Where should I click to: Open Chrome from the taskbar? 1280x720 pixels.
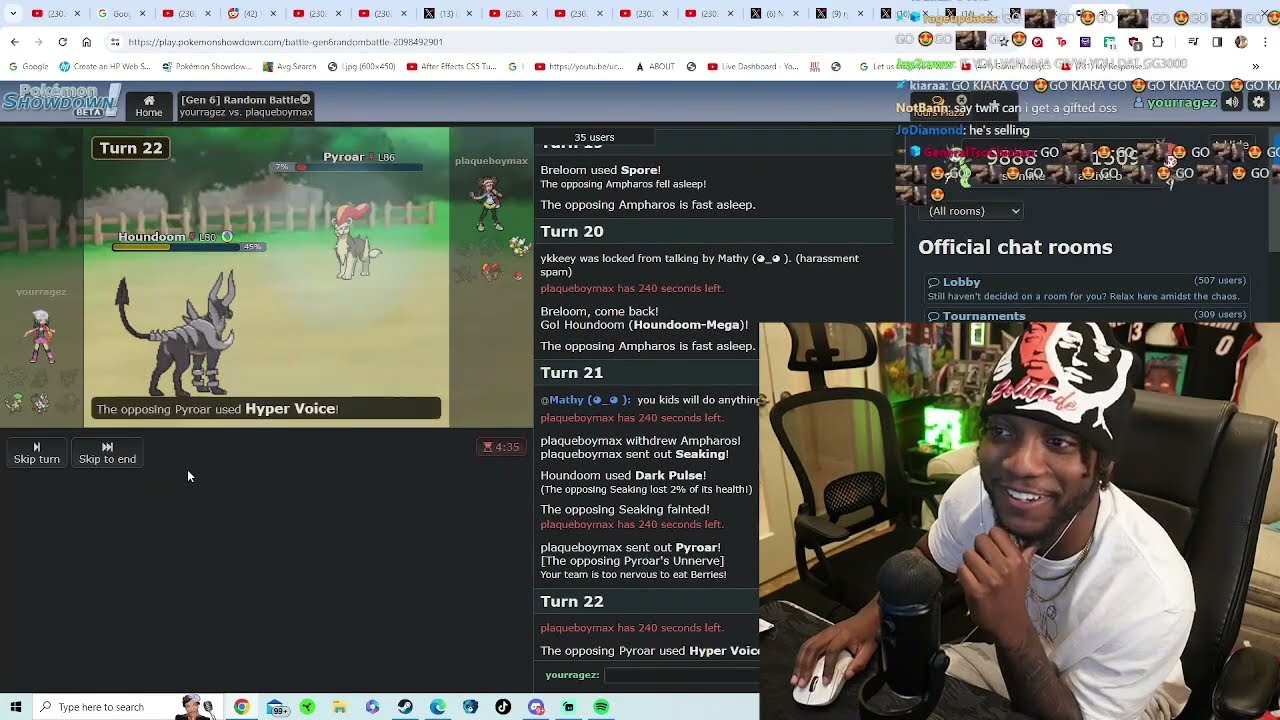(241, 707)
